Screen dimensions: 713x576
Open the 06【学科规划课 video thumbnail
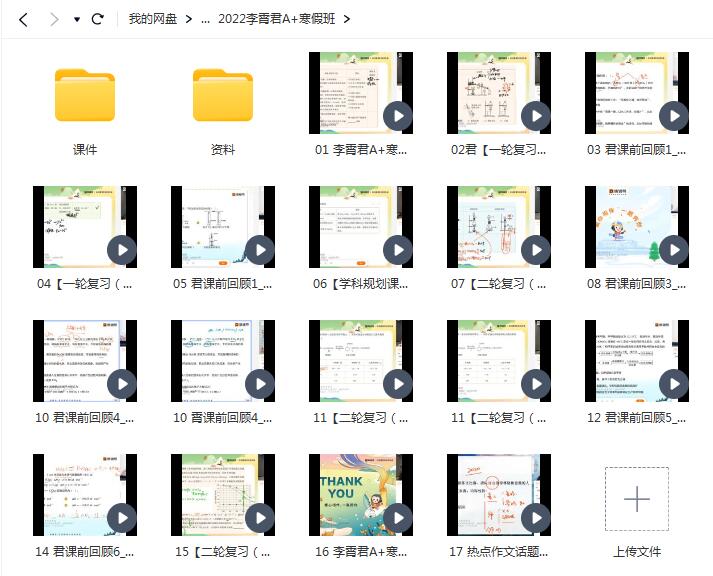point(360,227)
